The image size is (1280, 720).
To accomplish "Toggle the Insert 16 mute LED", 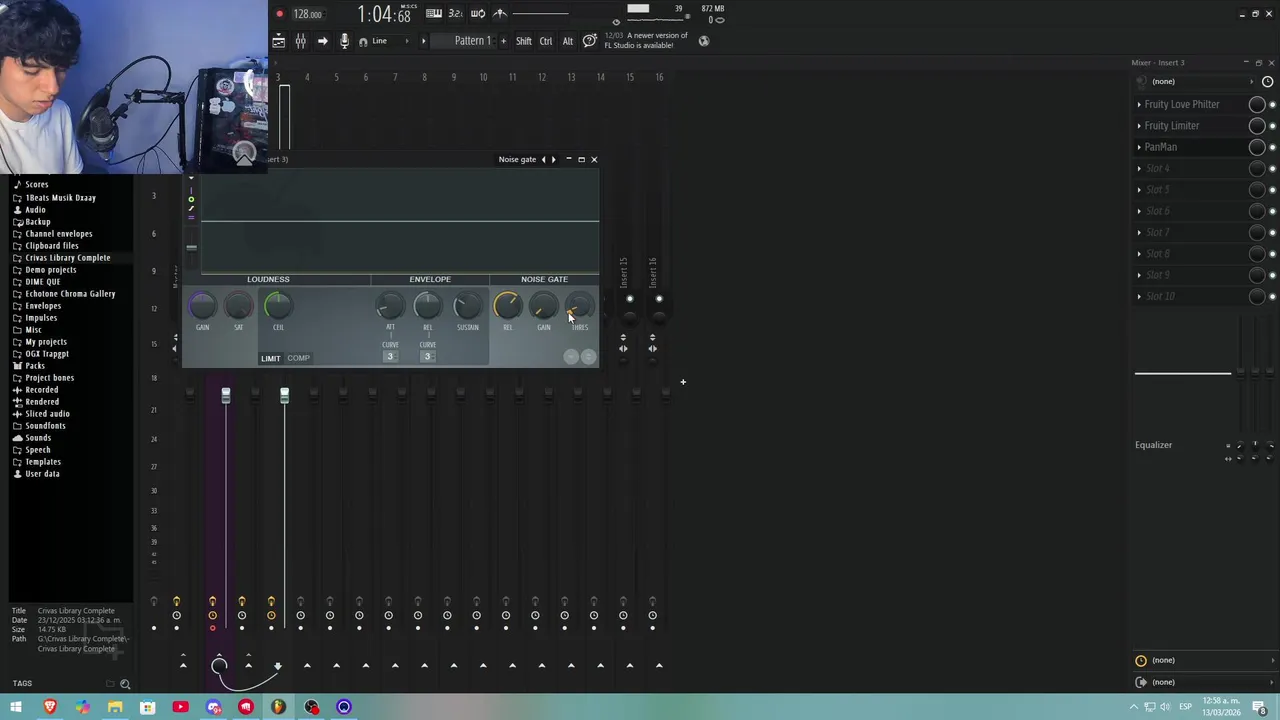I will 659,299.
